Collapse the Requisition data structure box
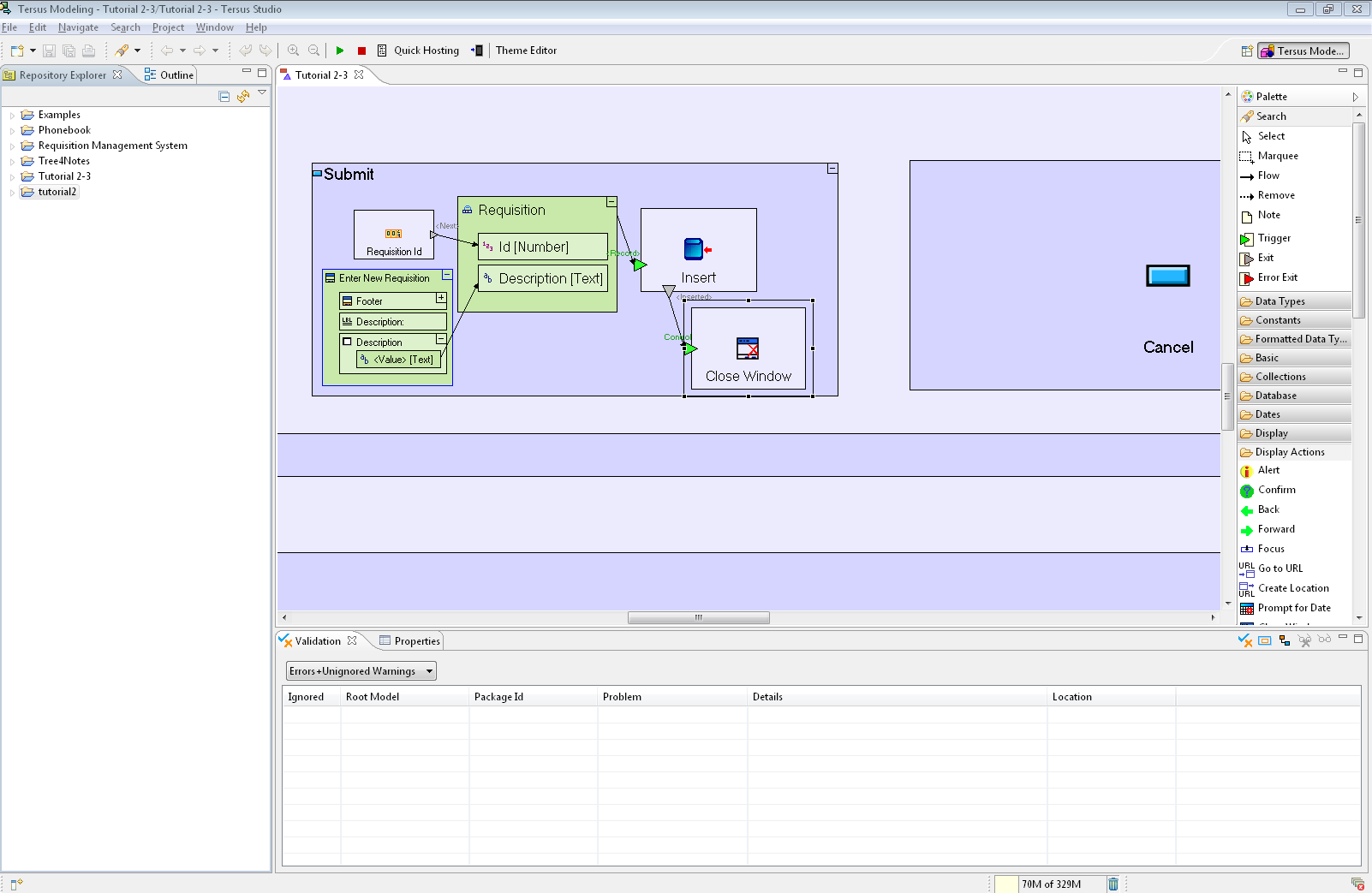The width and height of the screenshot is (1372, 893). pos(611,202)
